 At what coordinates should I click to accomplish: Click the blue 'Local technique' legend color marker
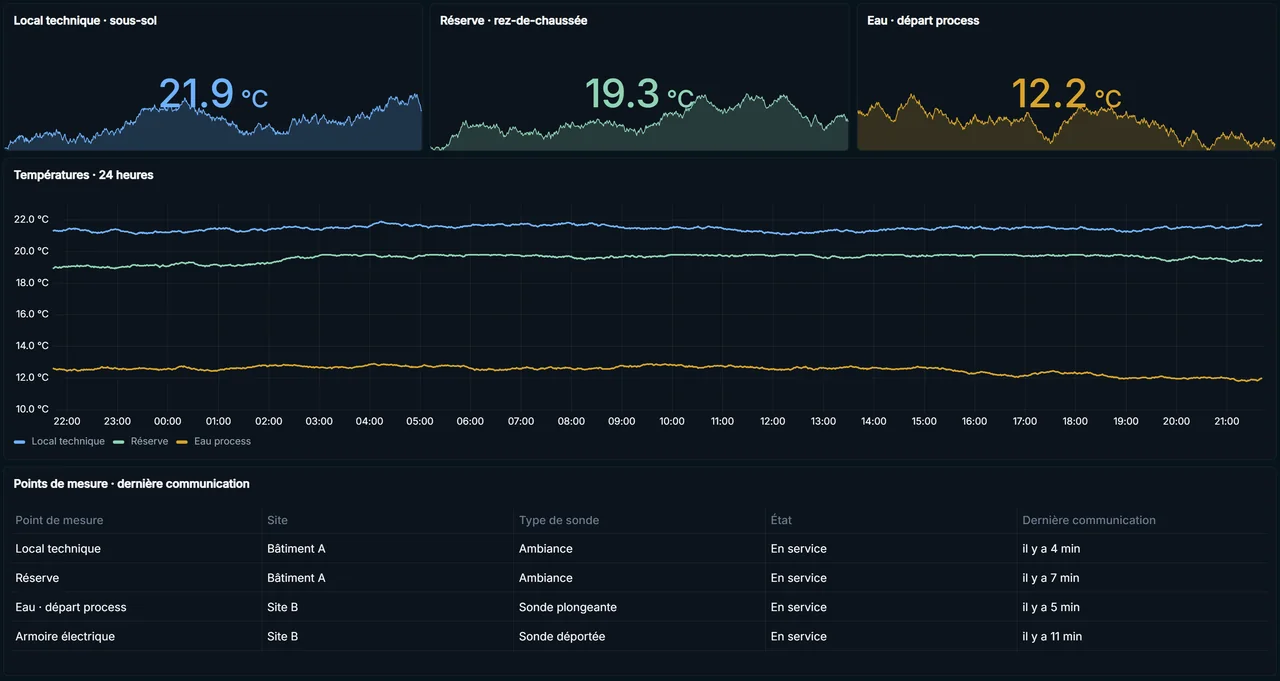click(x=21, y=441)
